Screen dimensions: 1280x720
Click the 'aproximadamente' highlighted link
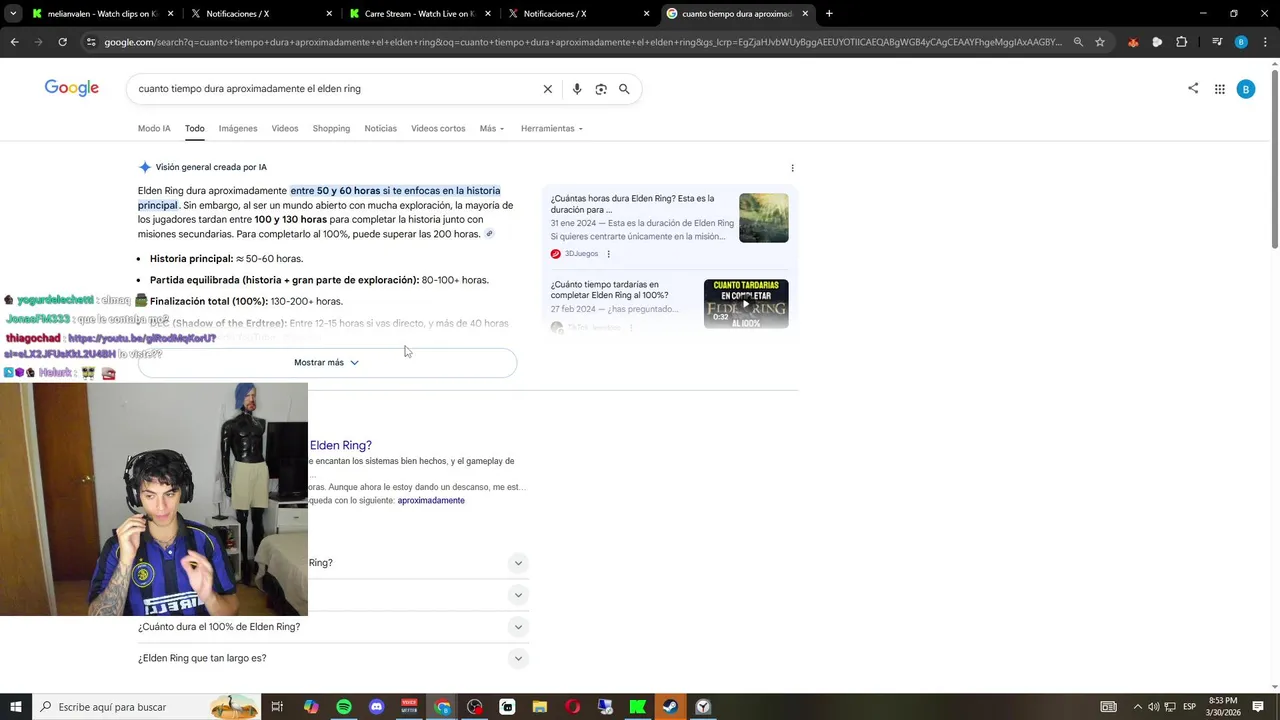coord(431,500)
